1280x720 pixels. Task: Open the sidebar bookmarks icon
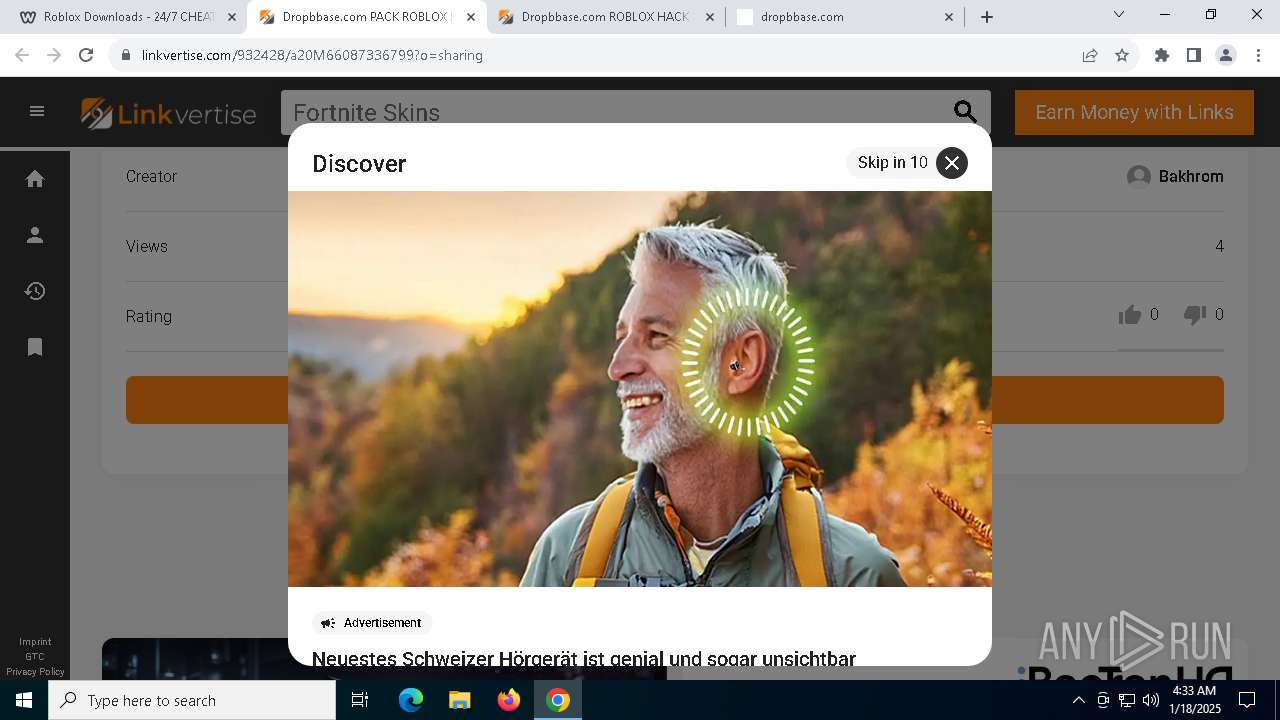click(35, 347)
